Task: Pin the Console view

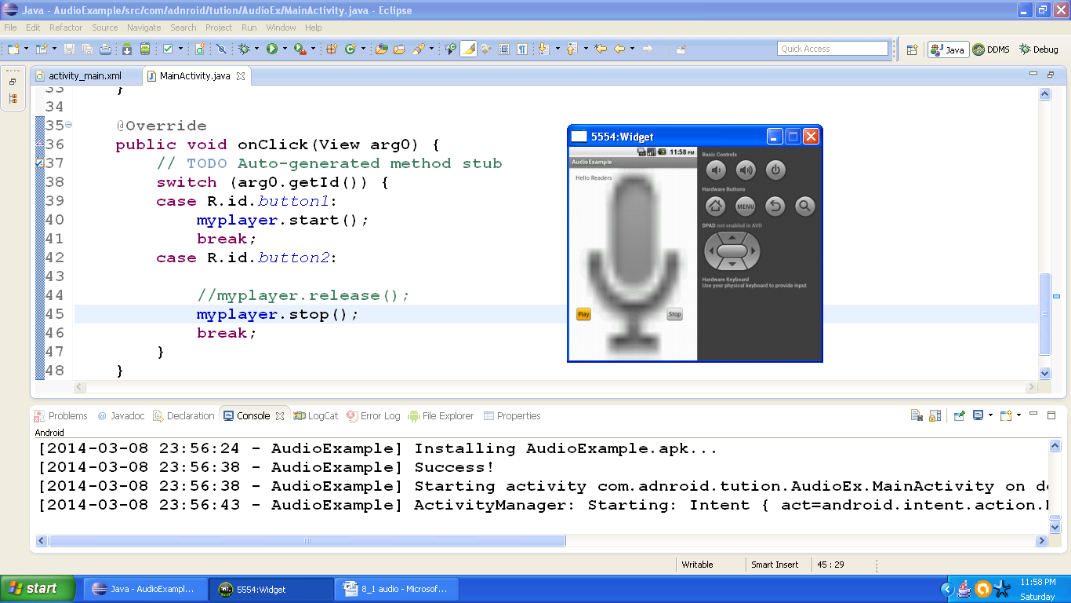Action: (960, 415)
